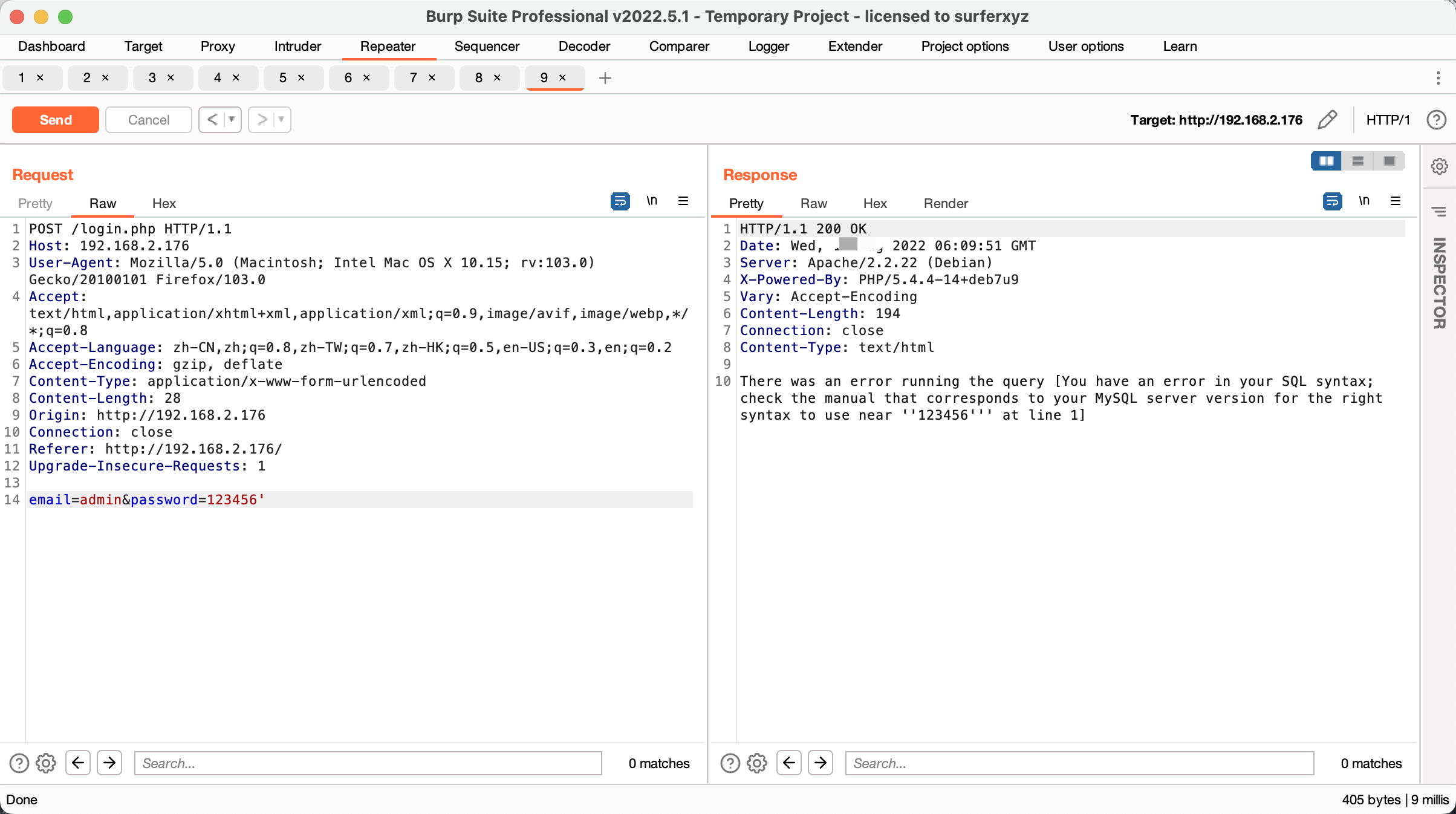The image size is (1456, 814).
Task: Open Repeater settings gear on right sidebar
Action: [x=1439, y=166]
